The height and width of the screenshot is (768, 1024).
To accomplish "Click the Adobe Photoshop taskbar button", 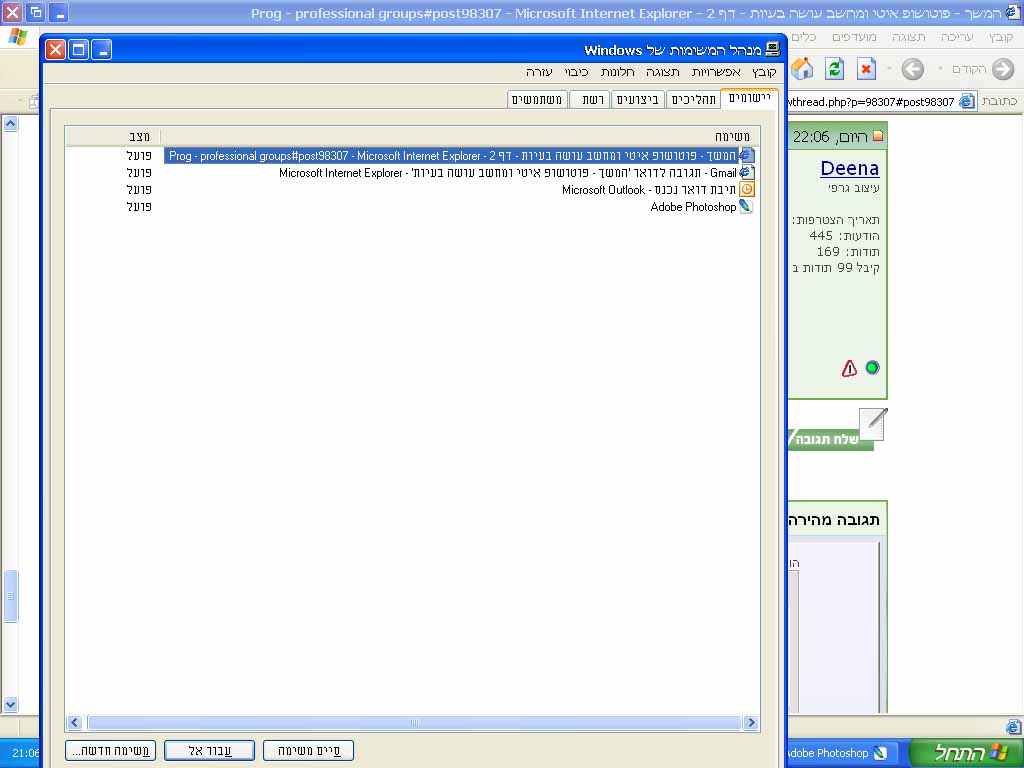I will [x=841, y=753].
